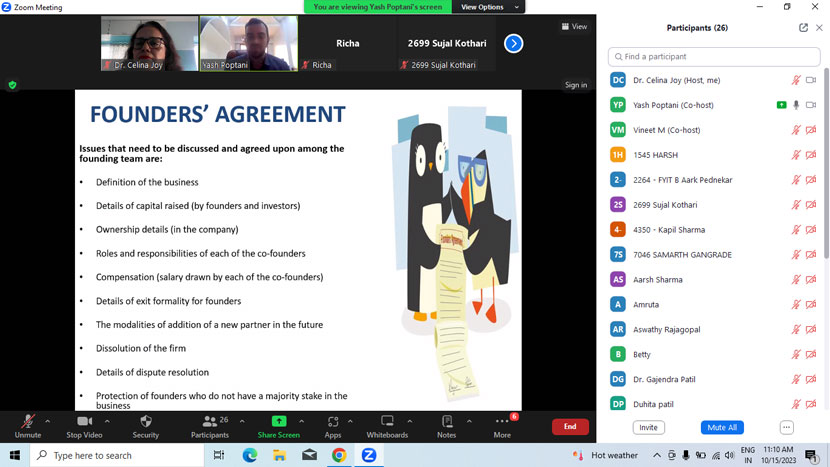Viewport: 830px width, 467px height.
Task: Open more options in participants footer
Action: click(x=786, y=427)
